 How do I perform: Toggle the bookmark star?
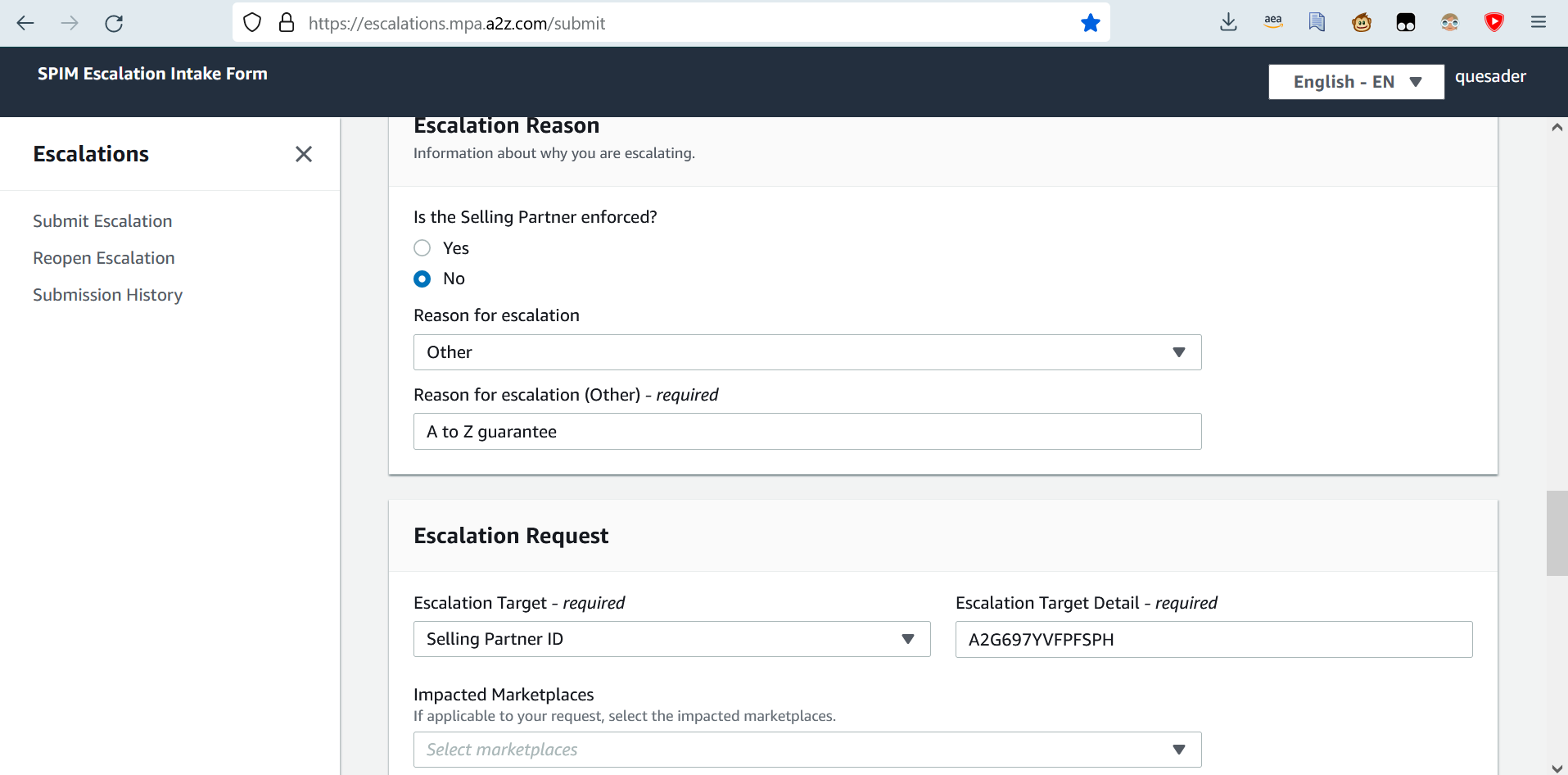click(x=1090, y=23)
